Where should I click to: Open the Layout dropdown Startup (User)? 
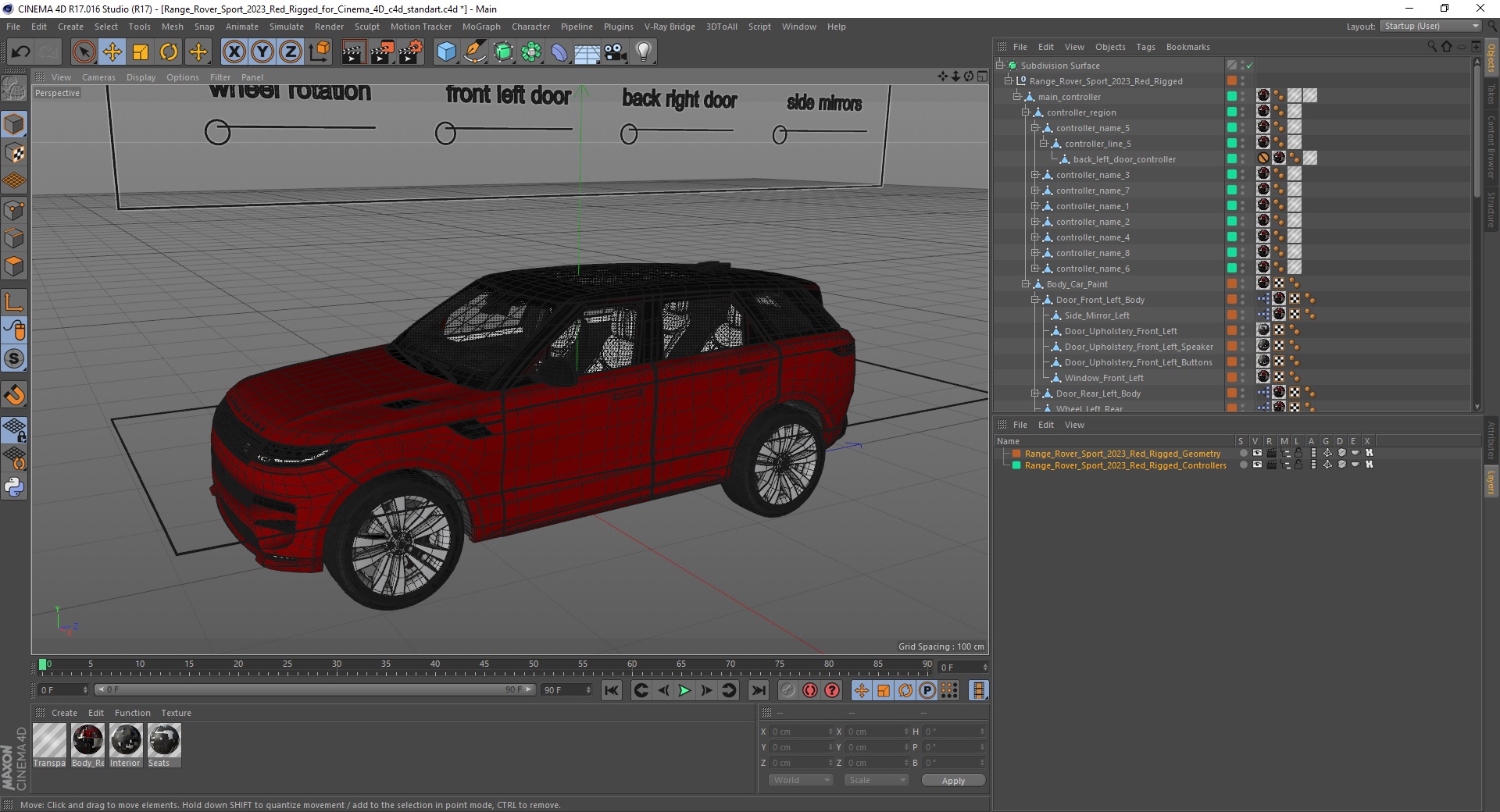tap(1430, 26)
